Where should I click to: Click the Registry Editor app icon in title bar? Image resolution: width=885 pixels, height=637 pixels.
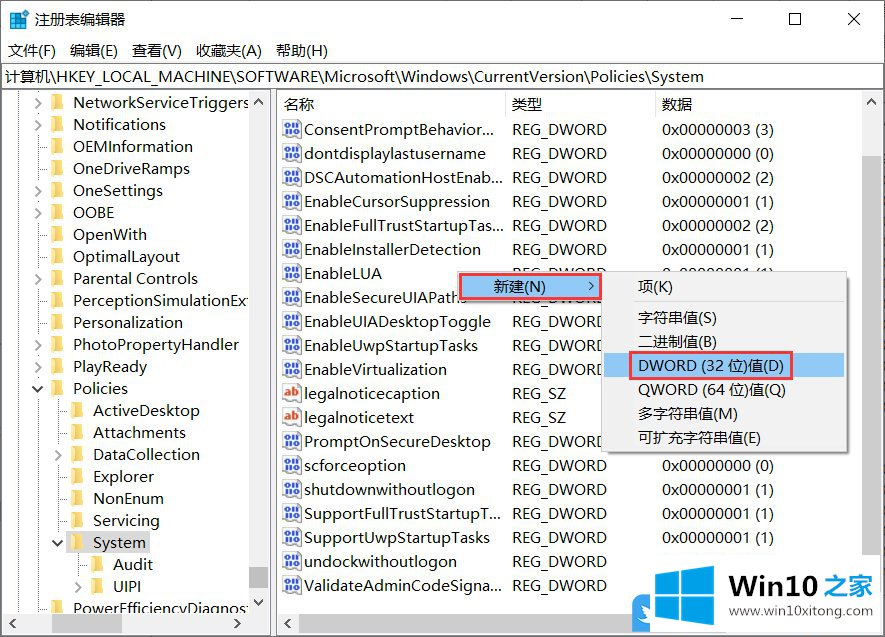19,20
